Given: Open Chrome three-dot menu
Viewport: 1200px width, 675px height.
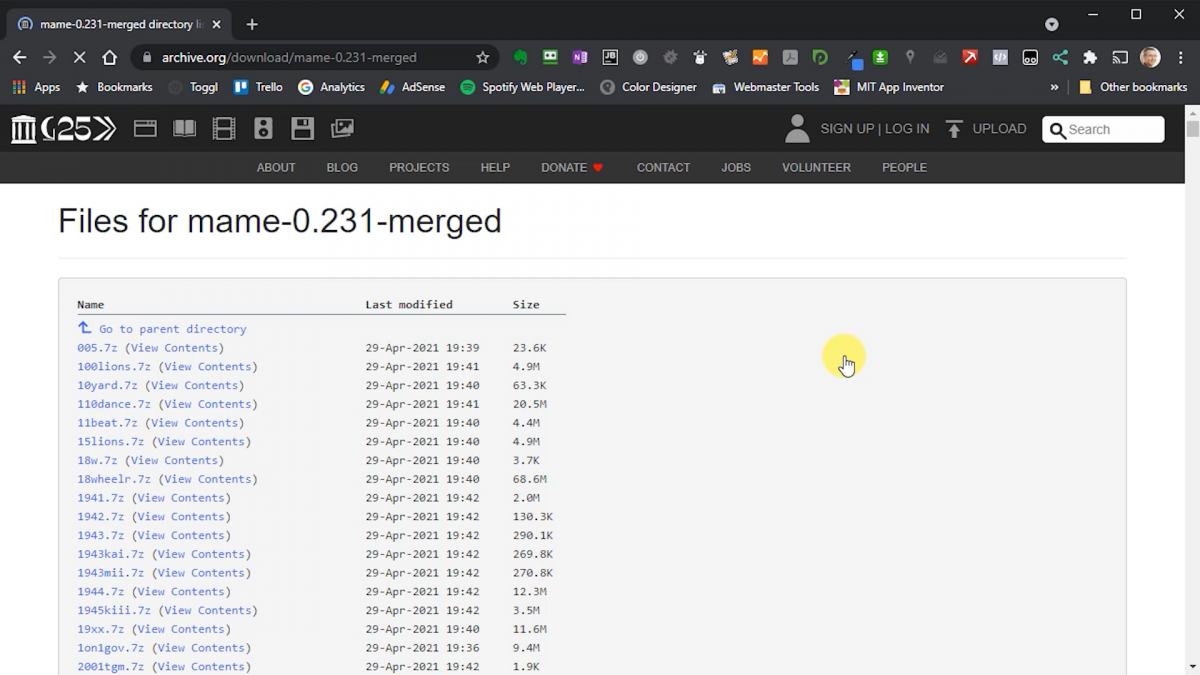Looking at the screenshot, I should pos(1181,58).
